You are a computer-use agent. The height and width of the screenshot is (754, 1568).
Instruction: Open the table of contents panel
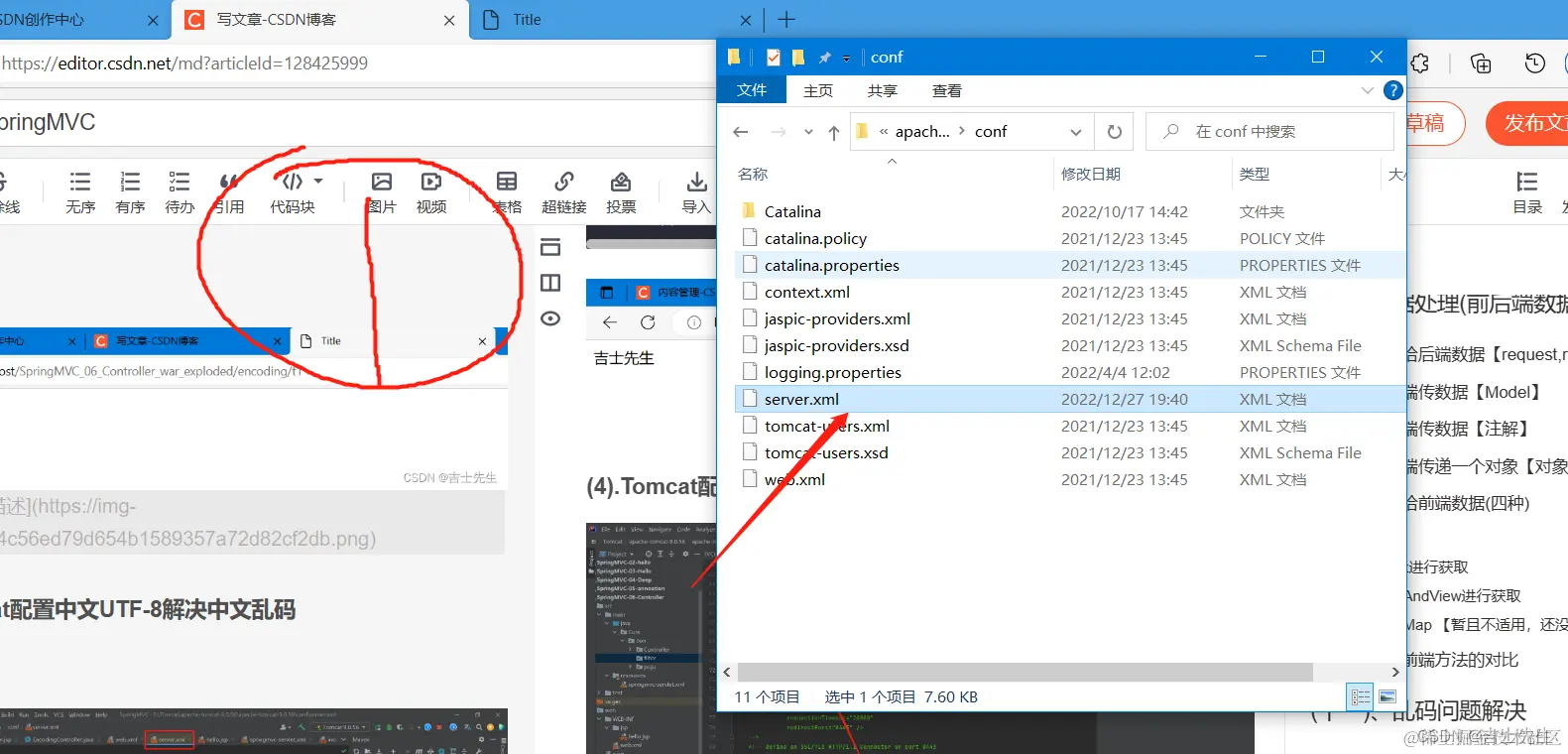tap(1527, 192)
